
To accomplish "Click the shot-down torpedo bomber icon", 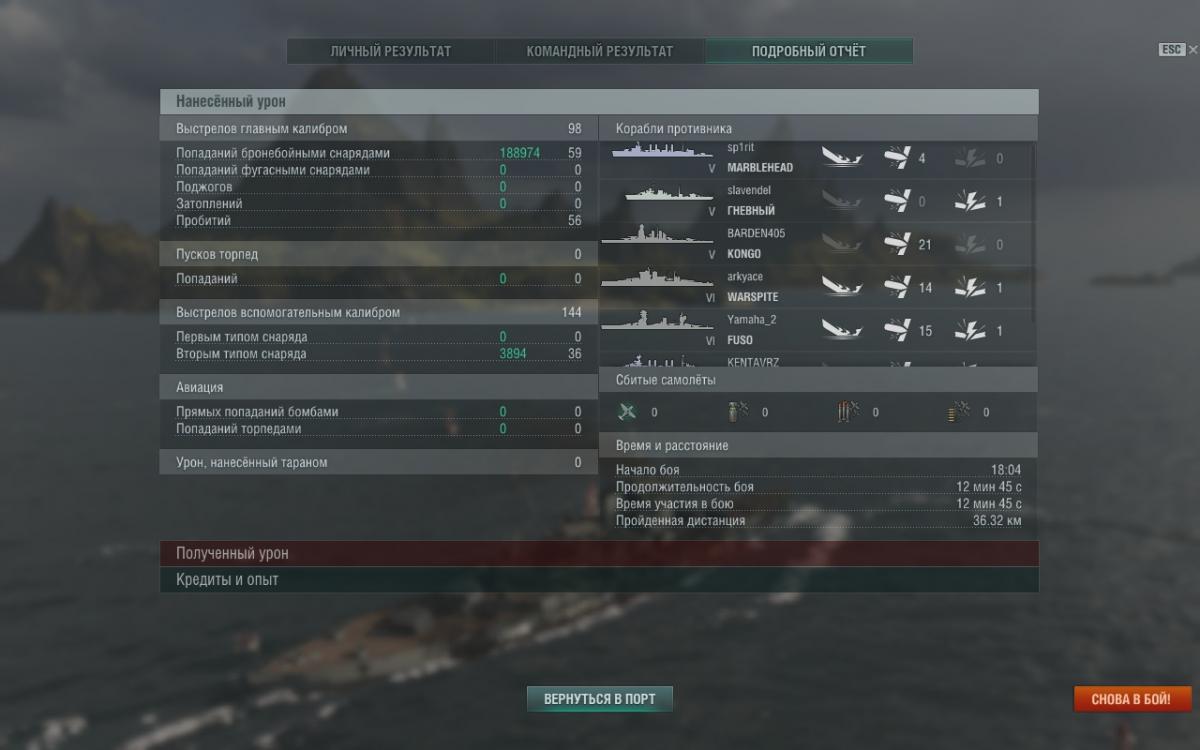I will click(736, 411).
